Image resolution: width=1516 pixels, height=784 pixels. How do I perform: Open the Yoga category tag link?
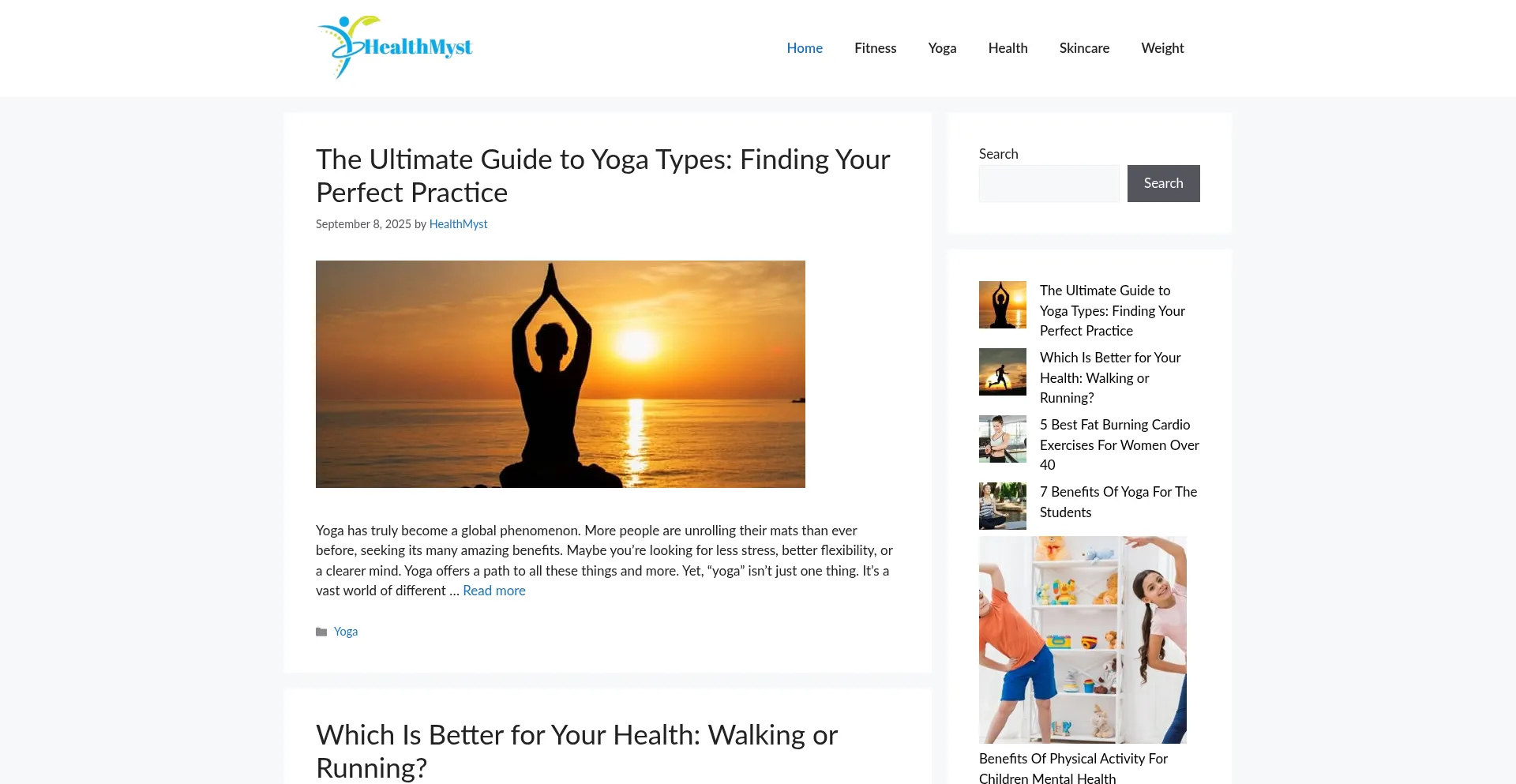346,632
